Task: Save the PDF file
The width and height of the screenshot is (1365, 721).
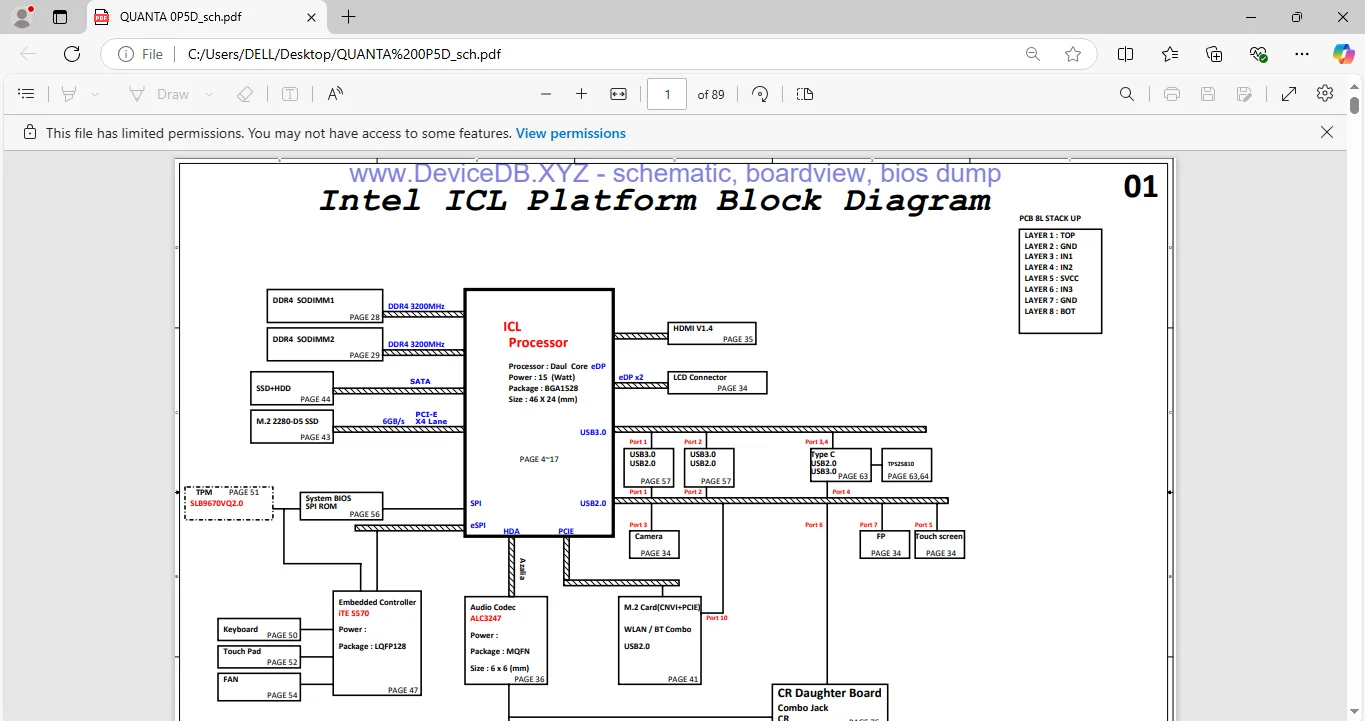Action: pyautogui.click(x=1208, y=94)
